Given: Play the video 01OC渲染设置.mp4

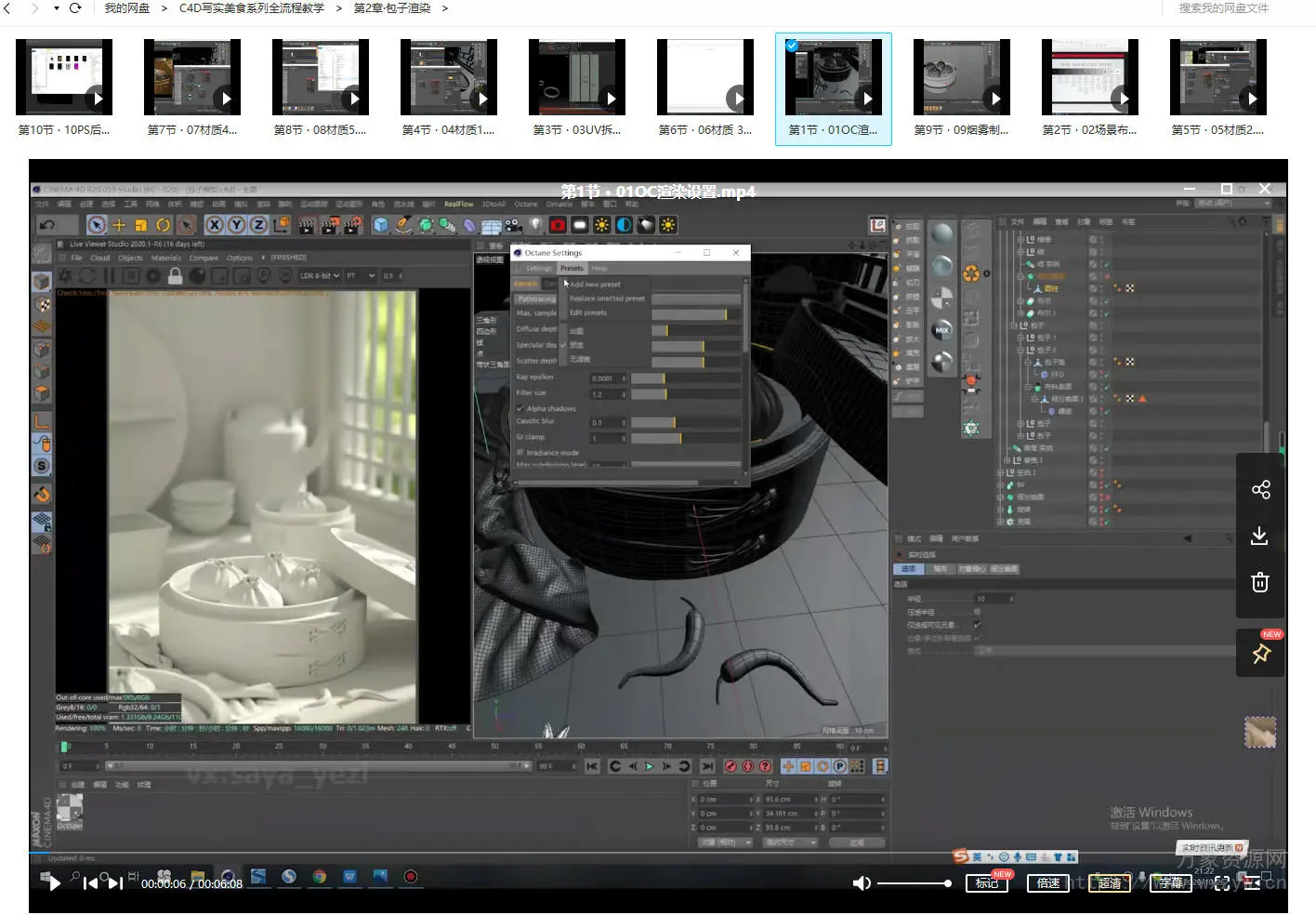Looking at the screenshot, I should point(53,883).
